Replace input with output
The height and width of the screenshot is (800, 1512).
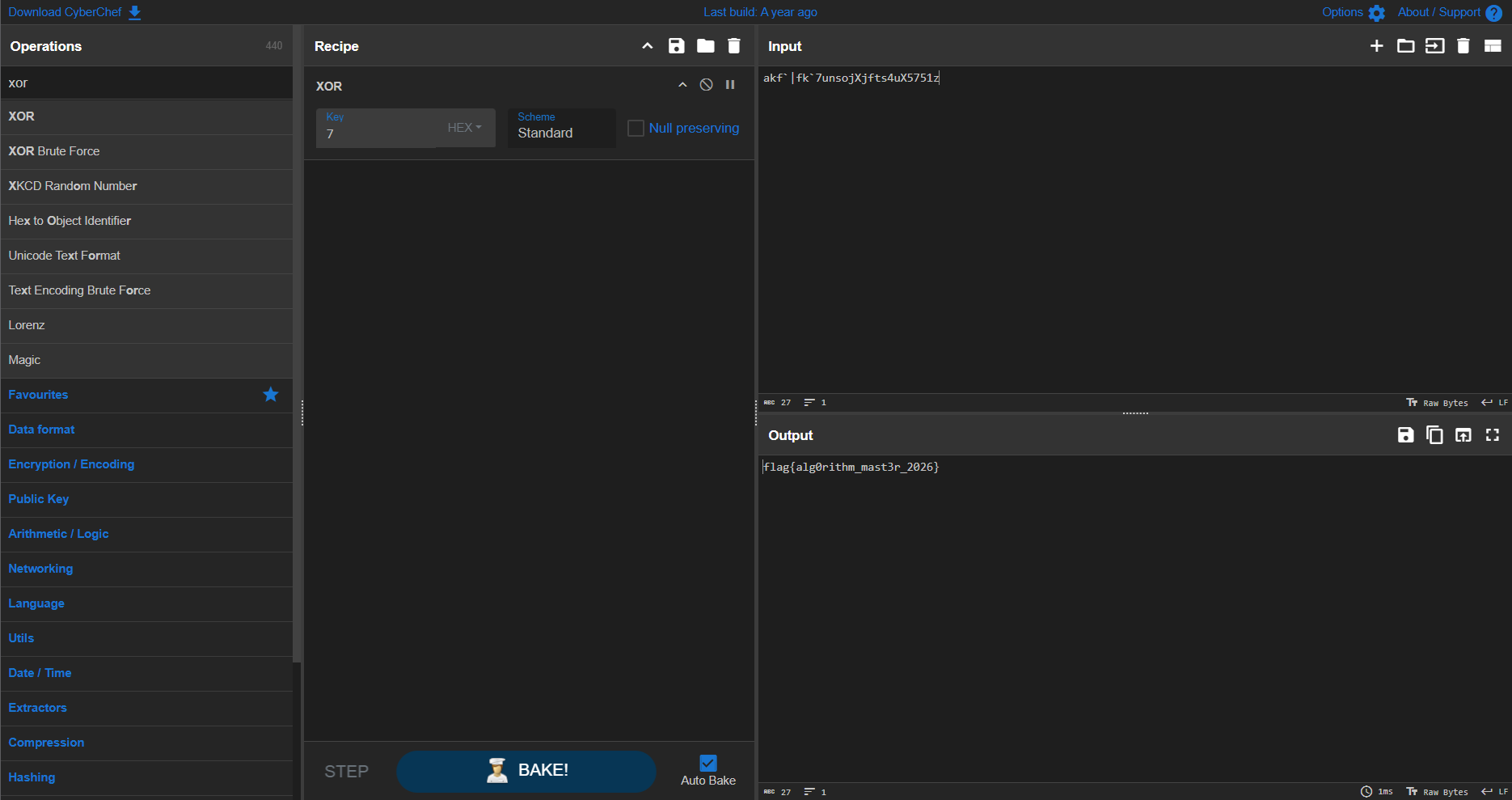click(1463, 435)
